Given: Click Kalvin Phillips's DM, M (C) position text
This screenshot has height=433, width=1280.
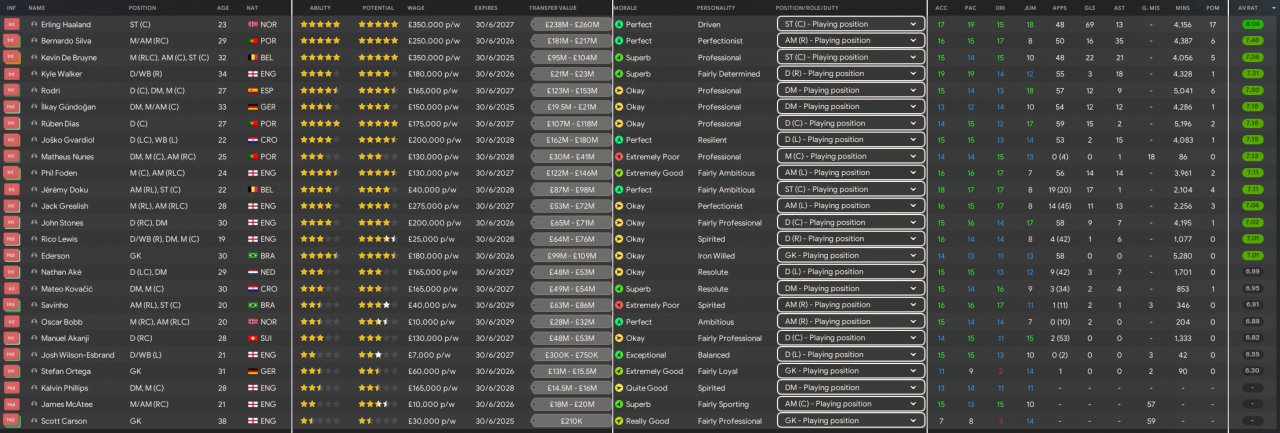Looking at the screenshot, I should (x=146, y=388).
